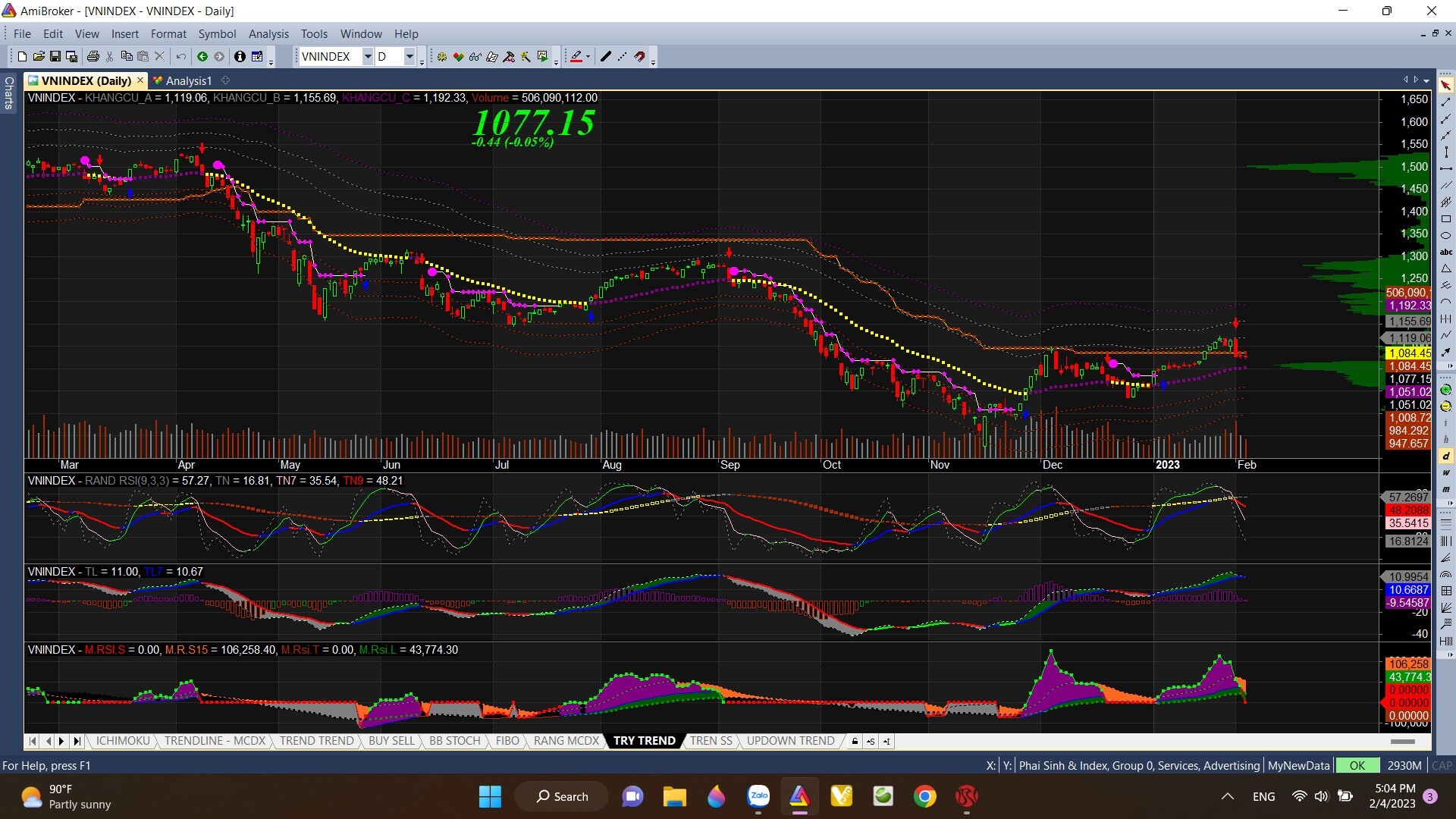Show hidden system tray icons chevron

(x=1227, y=796)
